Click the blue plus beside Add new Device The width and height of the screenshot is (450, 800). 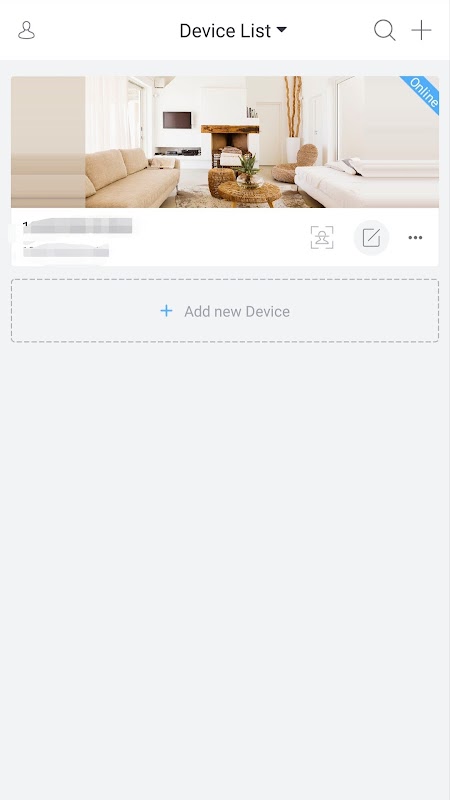tap(166, 311)
